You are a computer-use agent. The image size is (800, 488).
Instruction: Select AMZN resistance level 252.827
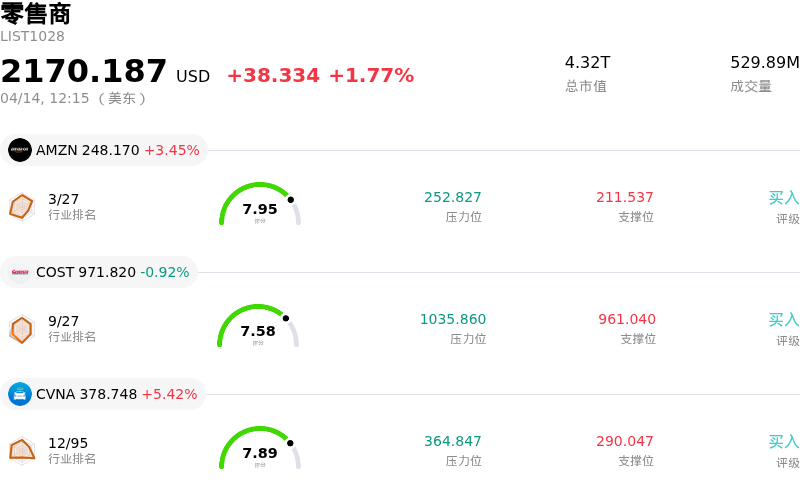pyautogui.click(x=453, y=197)
